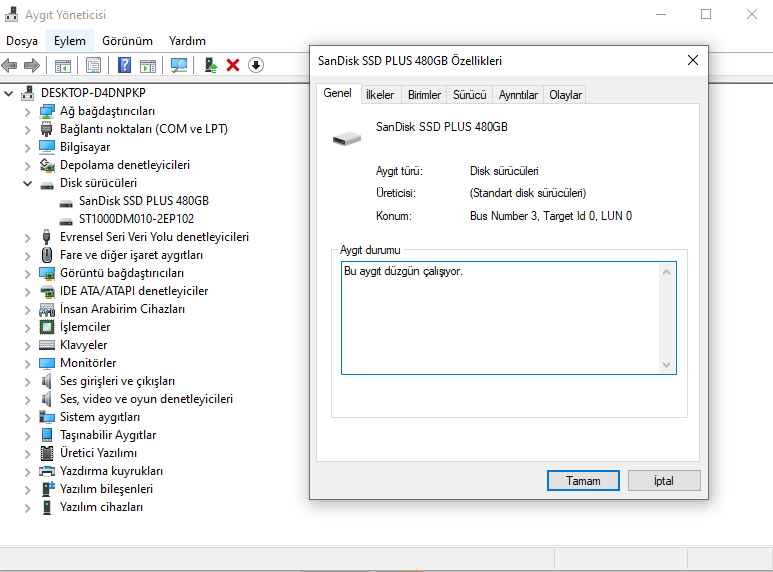Click the Bilgisayar monitor icon
773x572 pixels.
47,147
